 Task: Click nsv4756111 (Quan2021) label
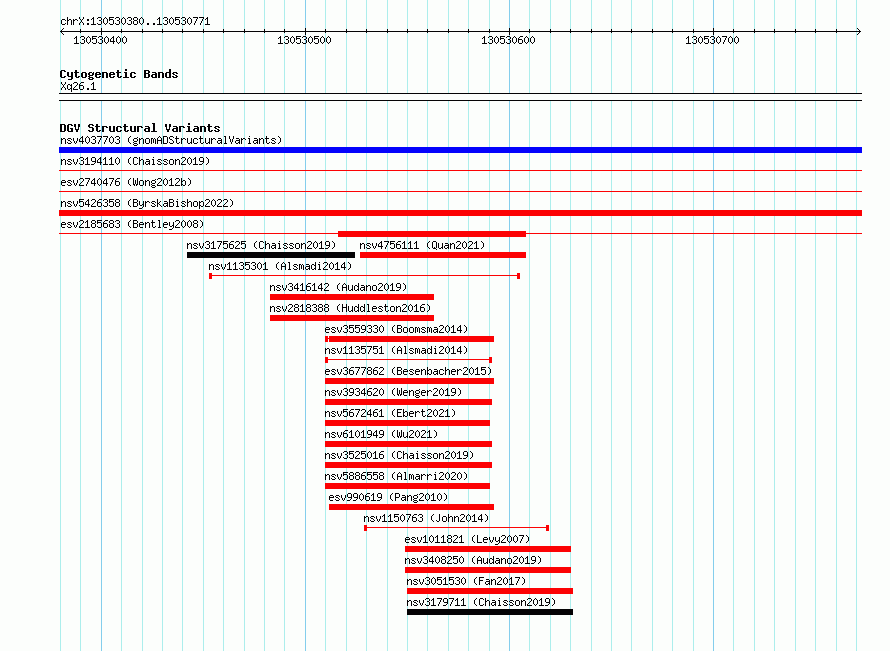[x=422, y=245]
